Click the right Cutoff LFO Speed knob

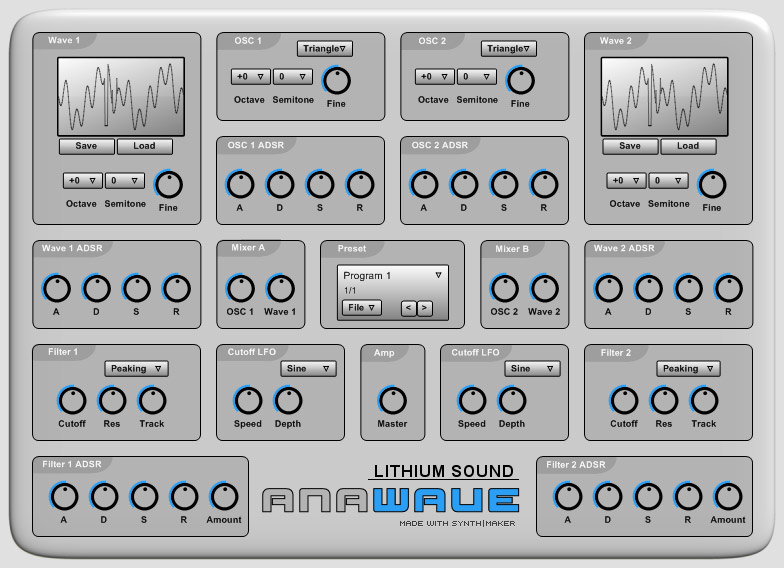pyautogui.click(x=472, y=401)
